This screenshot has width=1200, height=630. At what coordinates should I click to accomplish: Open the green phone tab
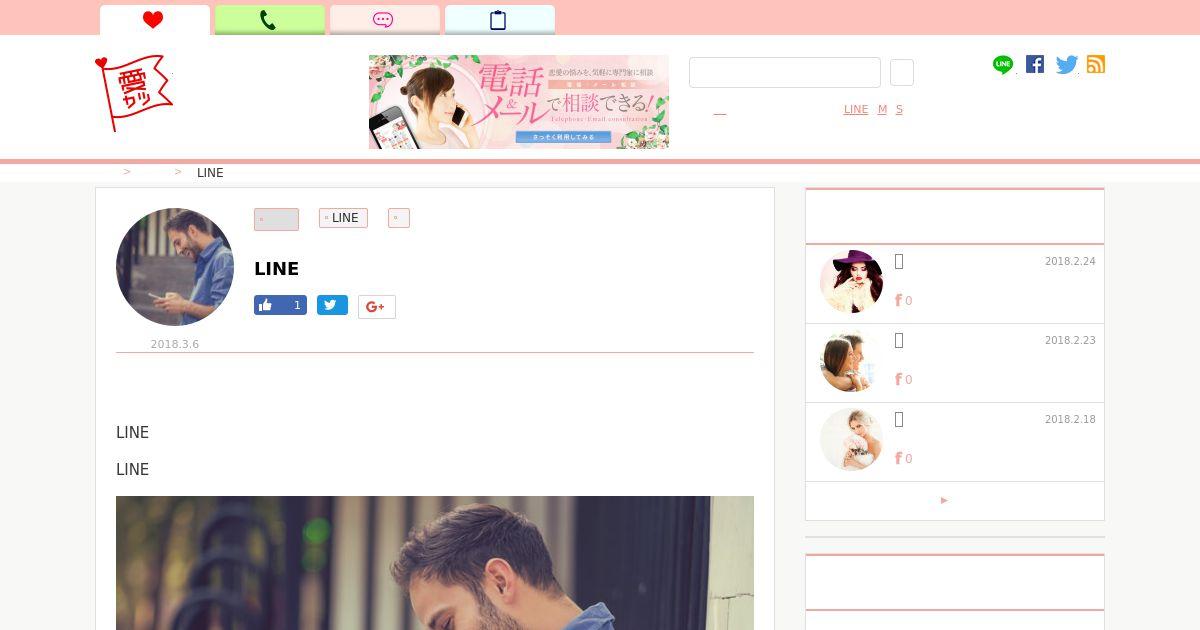tap(269, 20)
